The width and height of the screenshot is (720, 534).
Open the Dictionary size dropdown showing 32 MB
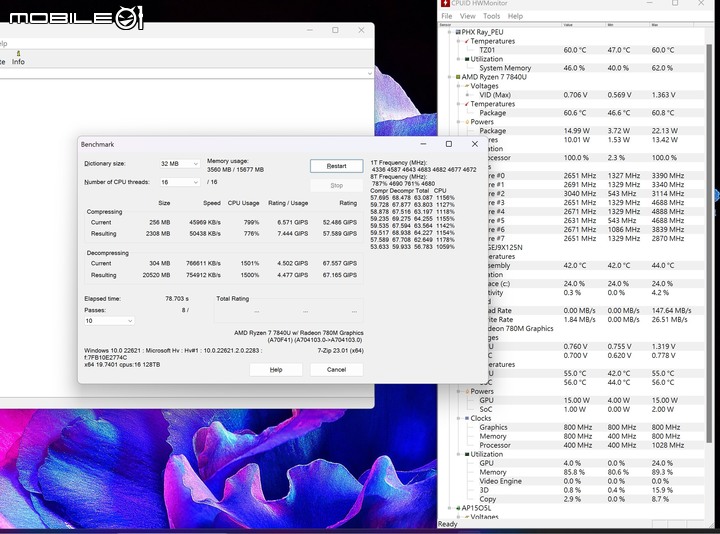click(180, 163)
